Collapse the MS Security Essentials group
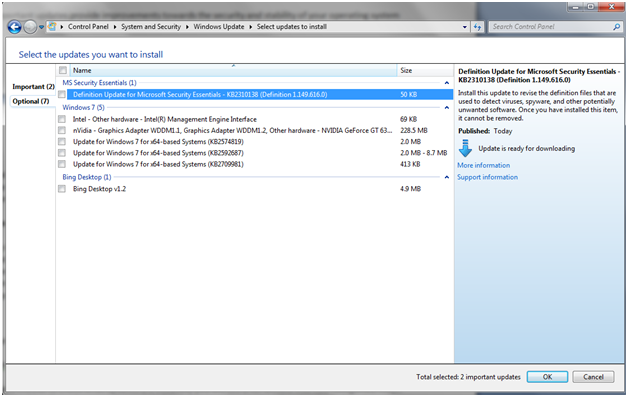 click(447, 83)
